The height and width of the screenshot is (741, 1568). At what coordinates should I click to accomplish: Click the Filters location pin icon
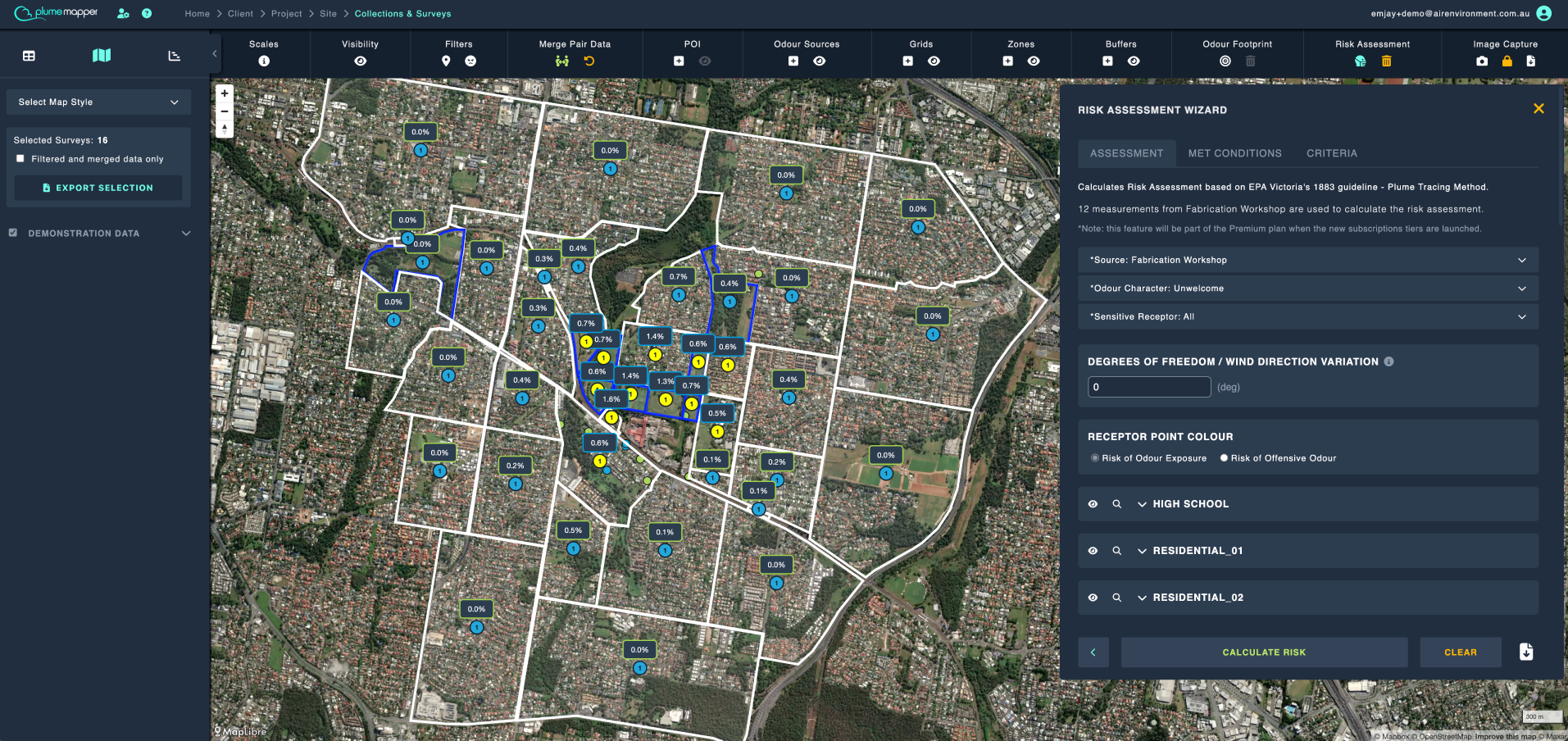(x=446, y=61)
